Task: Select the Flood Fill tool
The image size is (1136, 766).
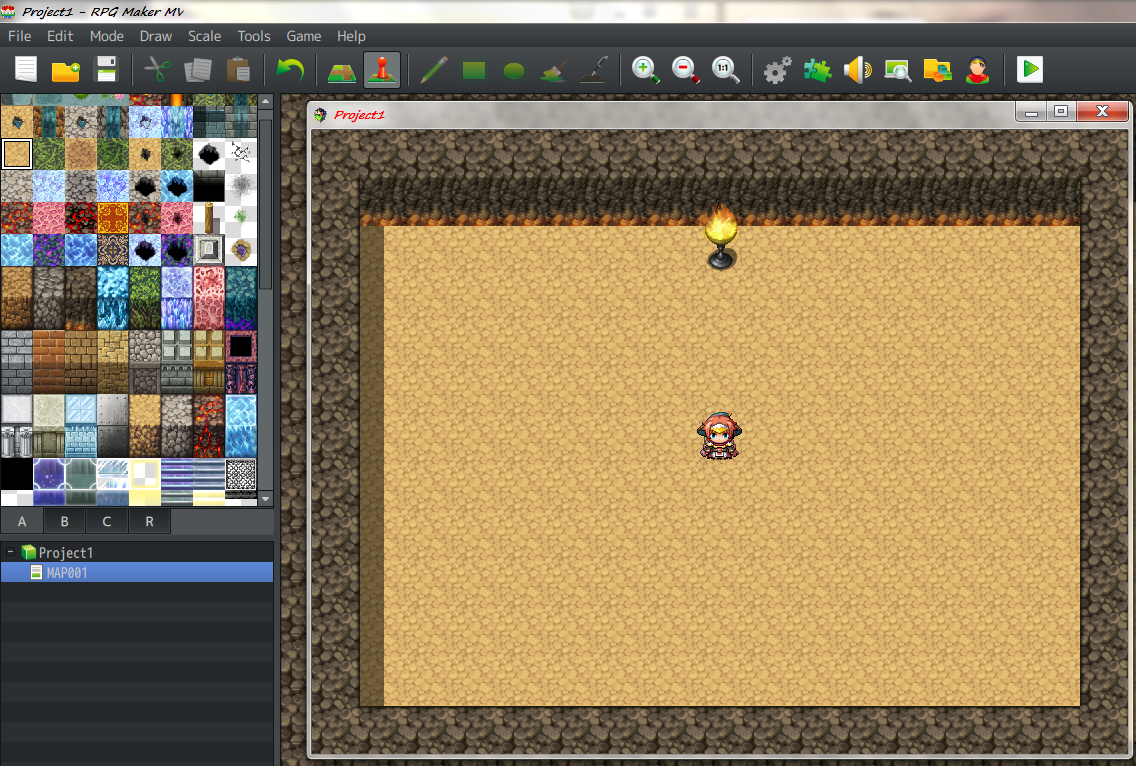Action: [x=554, y=70]
